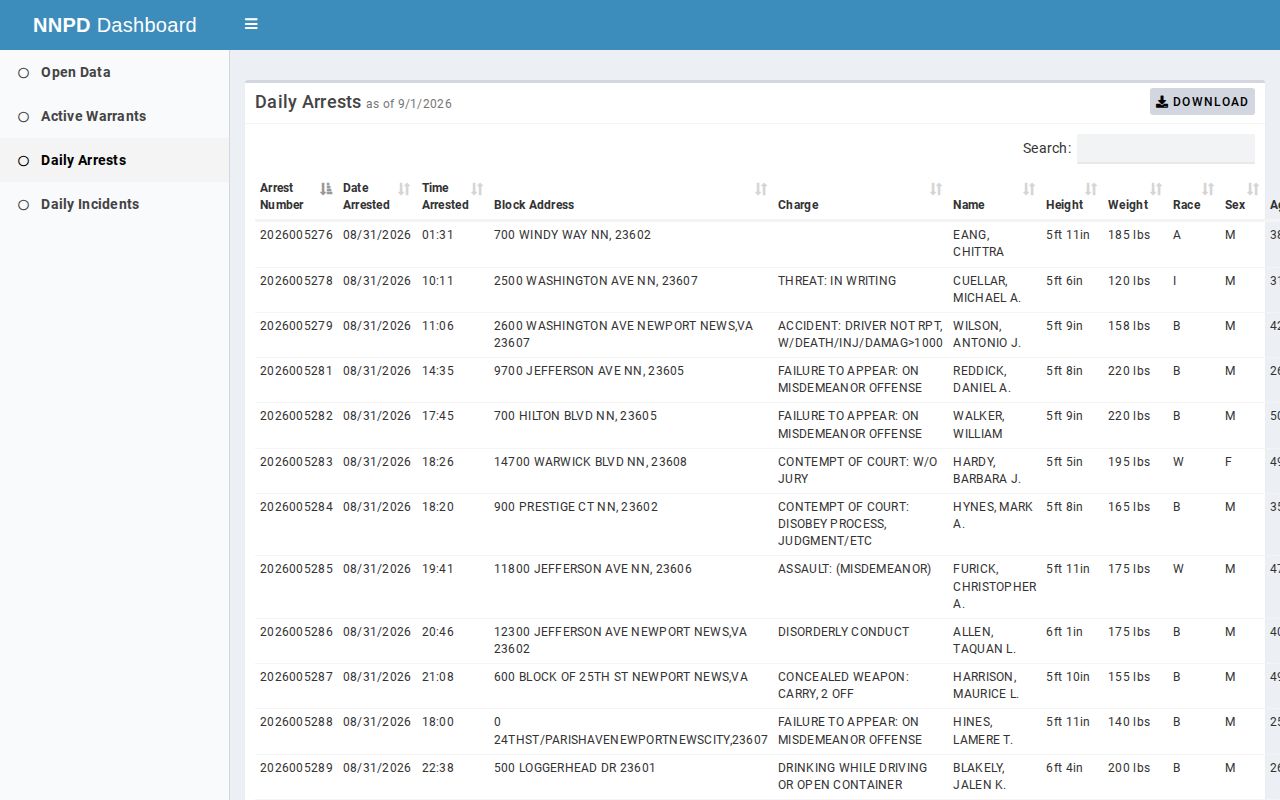Download the daily arrests data

click(x=1202, y=101)
